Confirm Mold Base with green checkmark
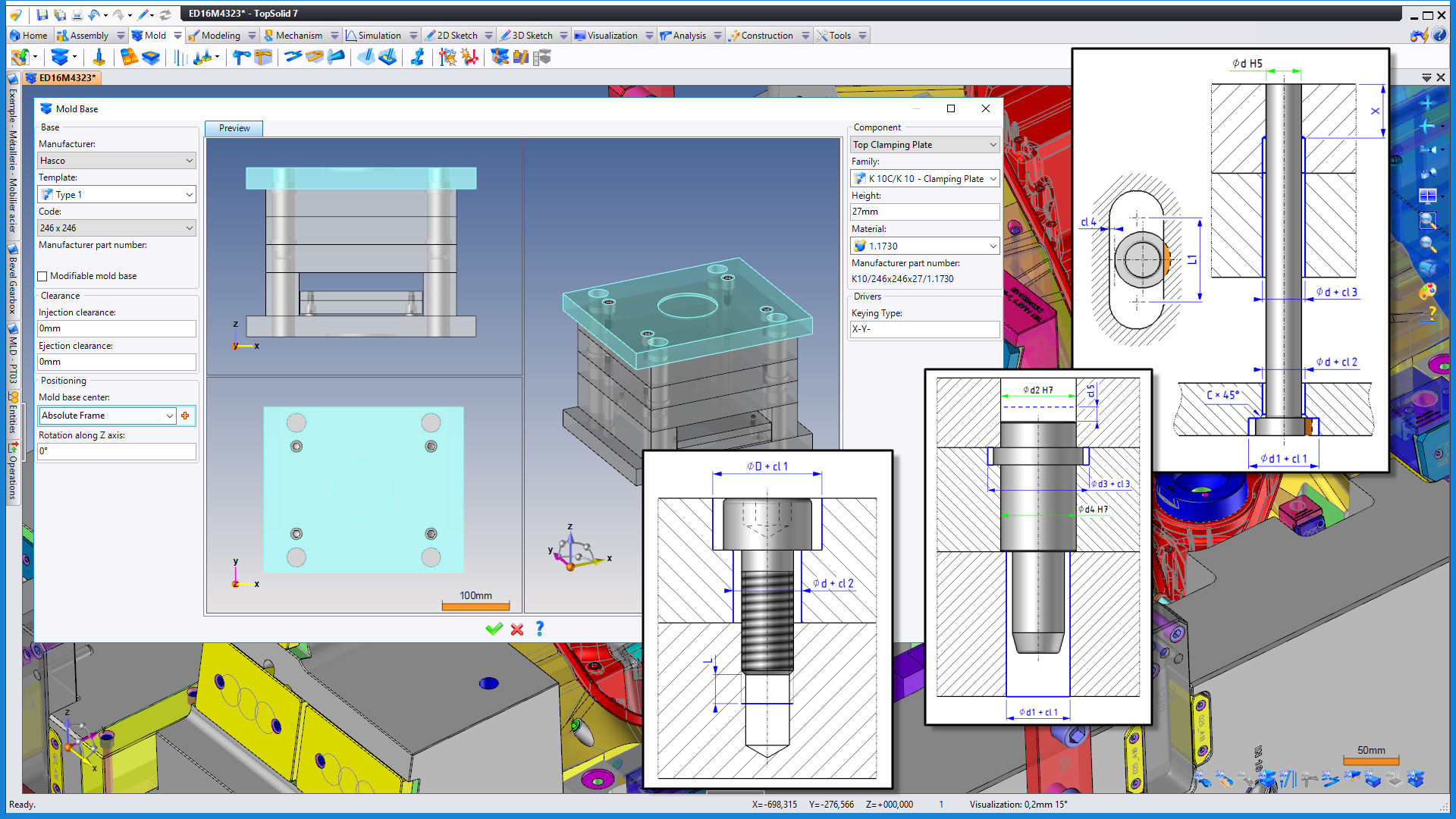This screenshot has width=1456, height=819. [494, 629]
